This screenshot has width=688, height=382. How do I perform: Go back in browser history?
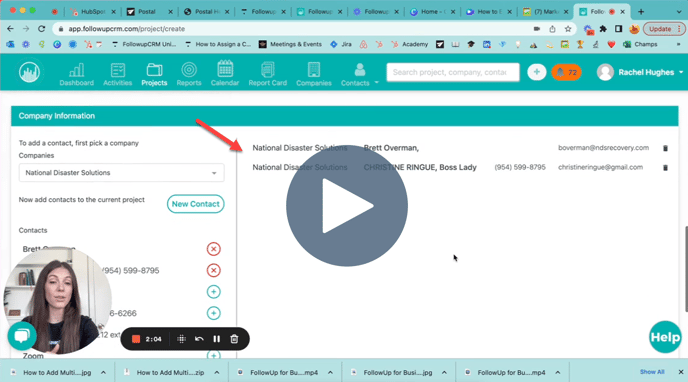pos(10,29)
